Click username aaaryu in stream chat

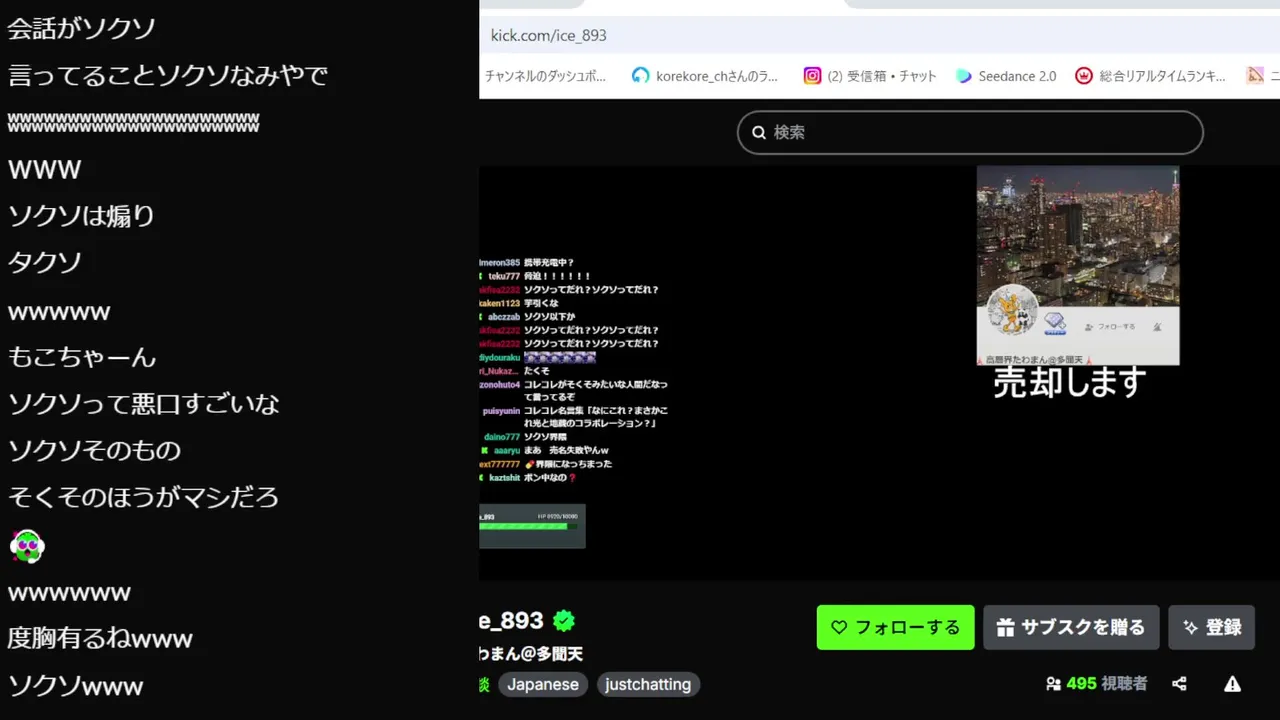pyautogui.click(x=507, y=451)
